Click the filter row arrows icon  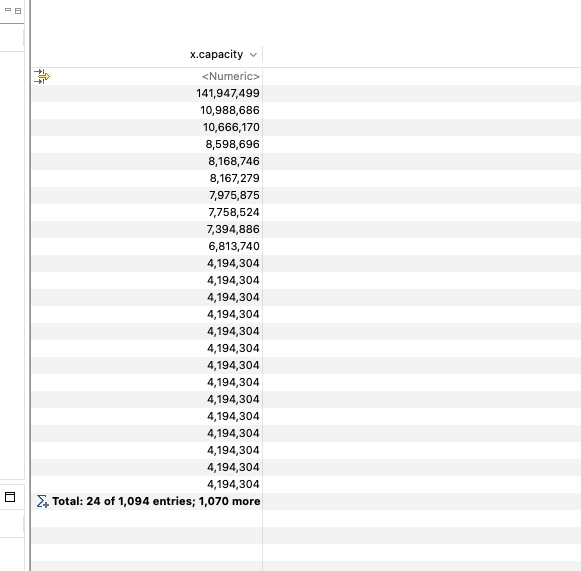(x=42, y=76)
